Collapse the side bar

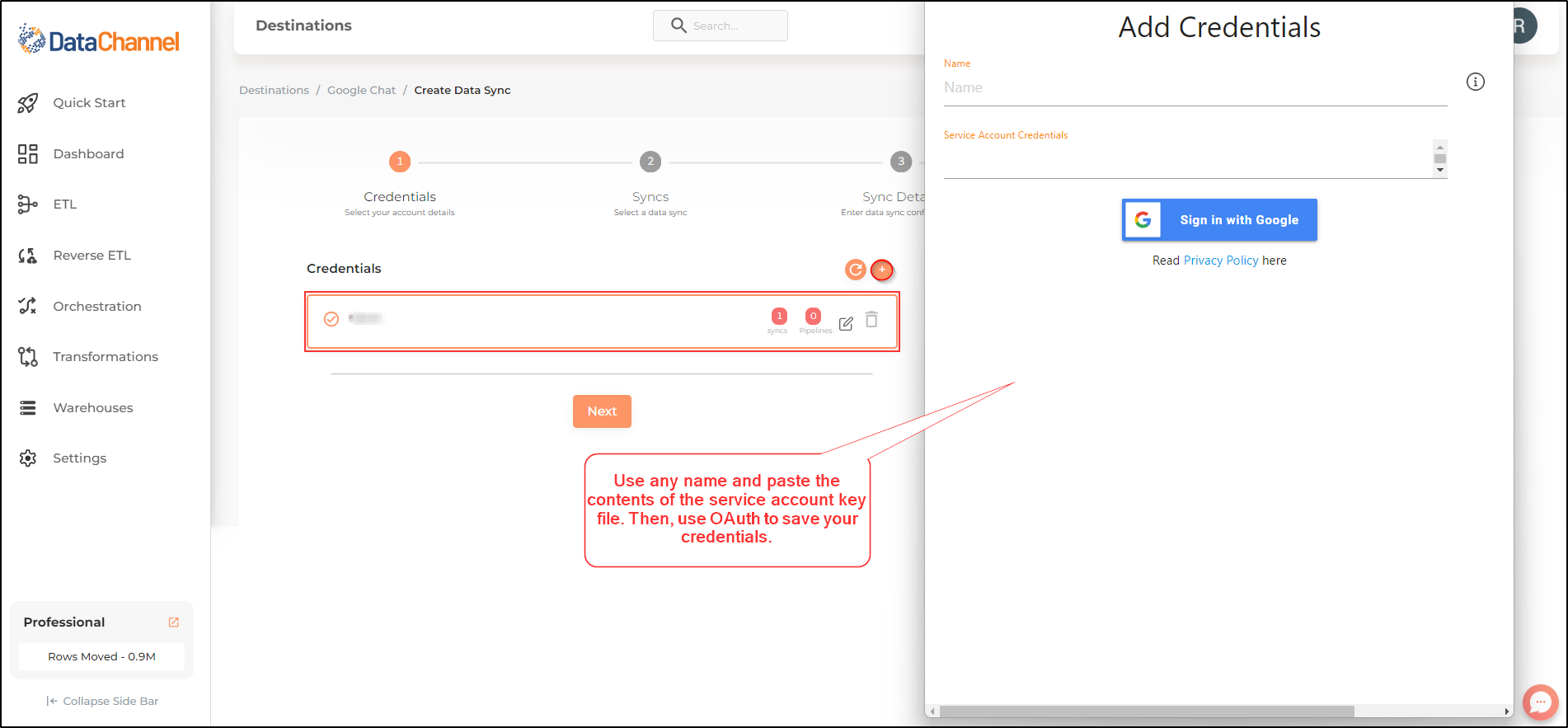102,702
